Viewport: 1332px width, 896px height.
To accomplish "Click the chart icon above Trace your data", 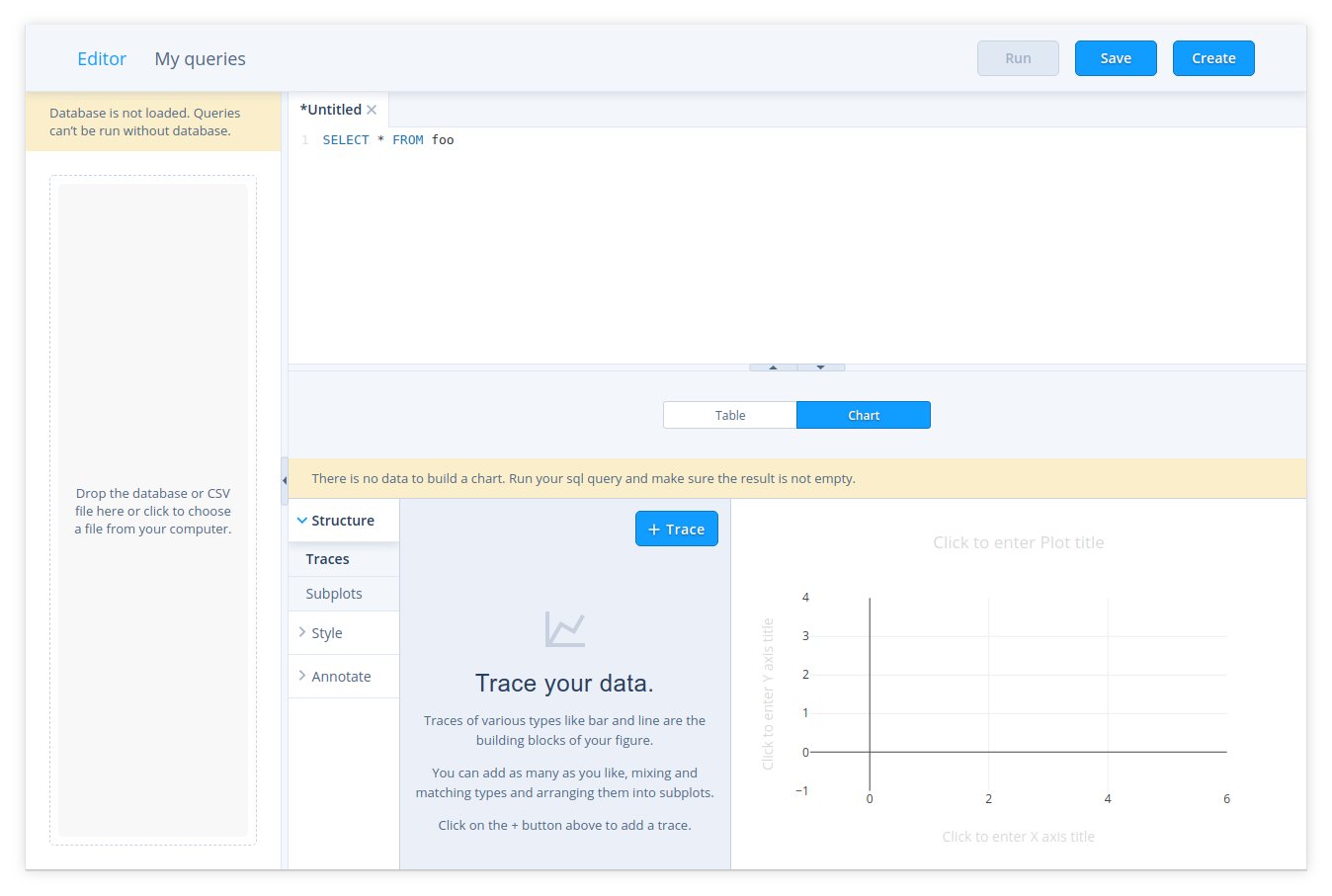I will tap(564, 629).
